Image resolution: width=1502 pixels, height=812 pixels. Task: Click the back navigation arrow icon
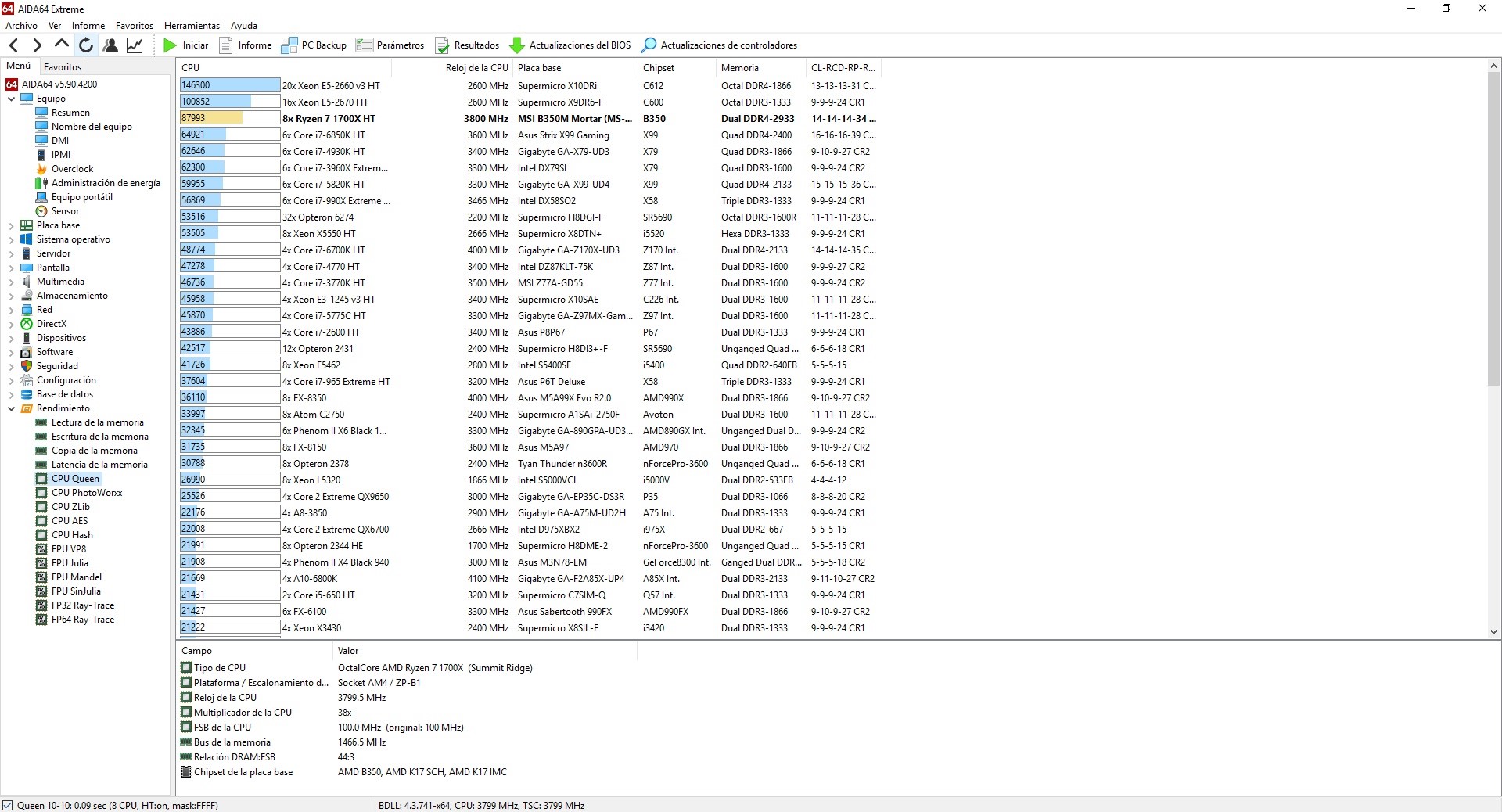13,45
